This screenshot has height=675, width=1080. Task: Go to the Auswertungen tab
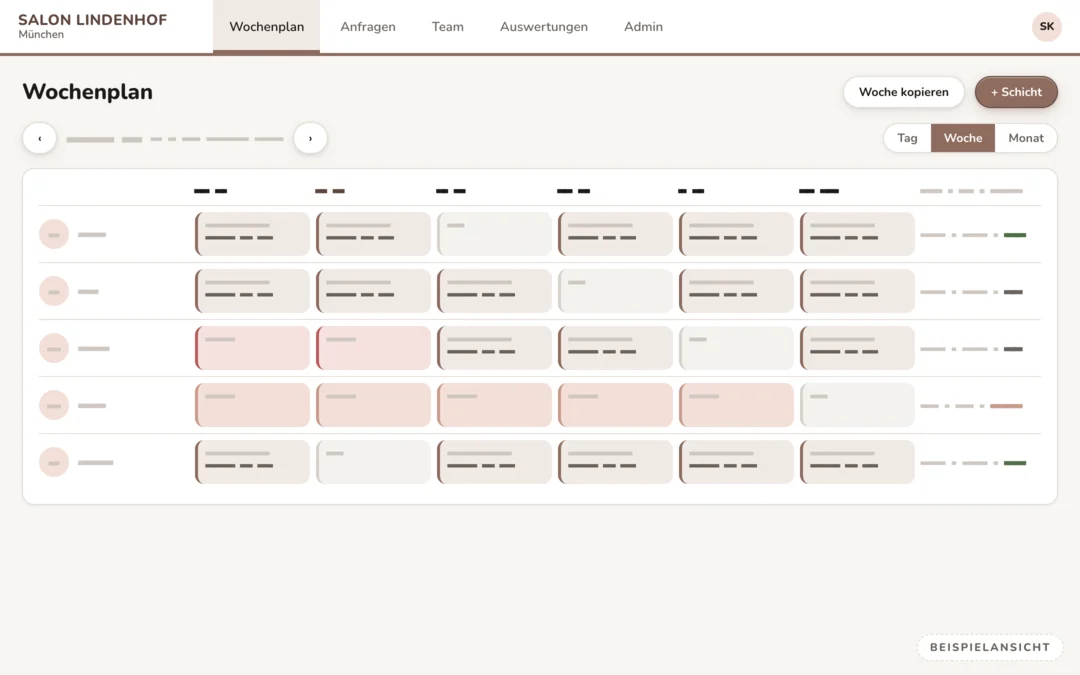click(x=544, y=26)
